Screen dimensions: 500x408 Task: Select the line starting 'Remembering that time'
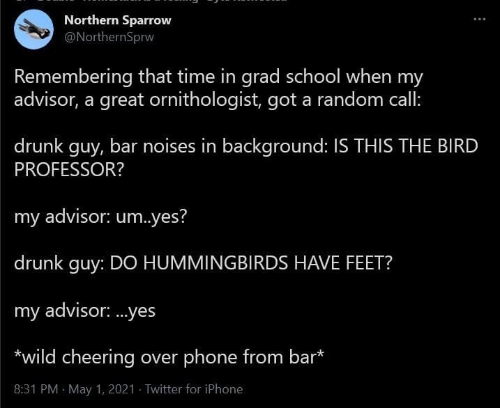(218, 77)
